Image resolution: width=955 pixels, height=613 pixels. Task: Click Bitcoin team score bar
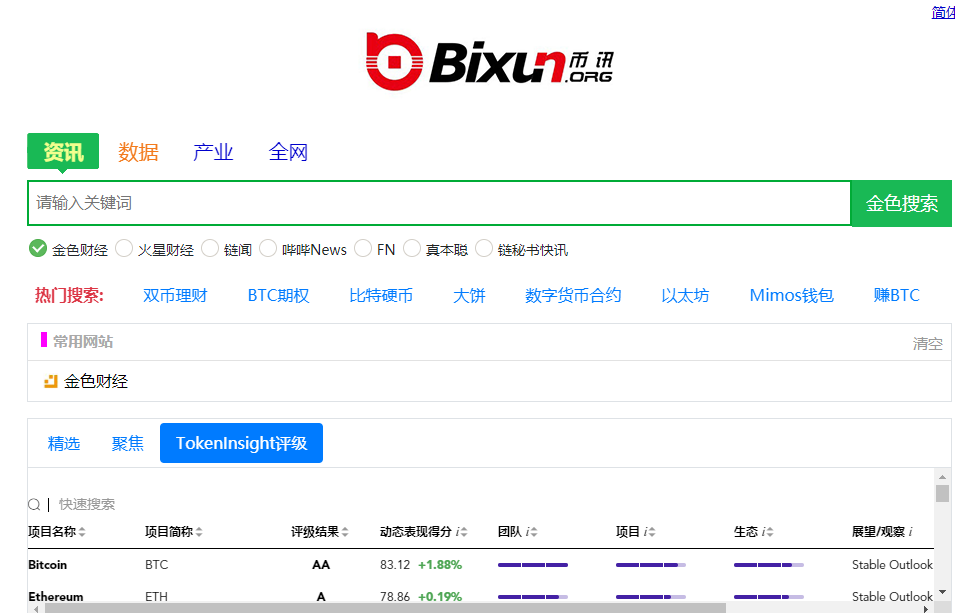[x=533, y=565]
